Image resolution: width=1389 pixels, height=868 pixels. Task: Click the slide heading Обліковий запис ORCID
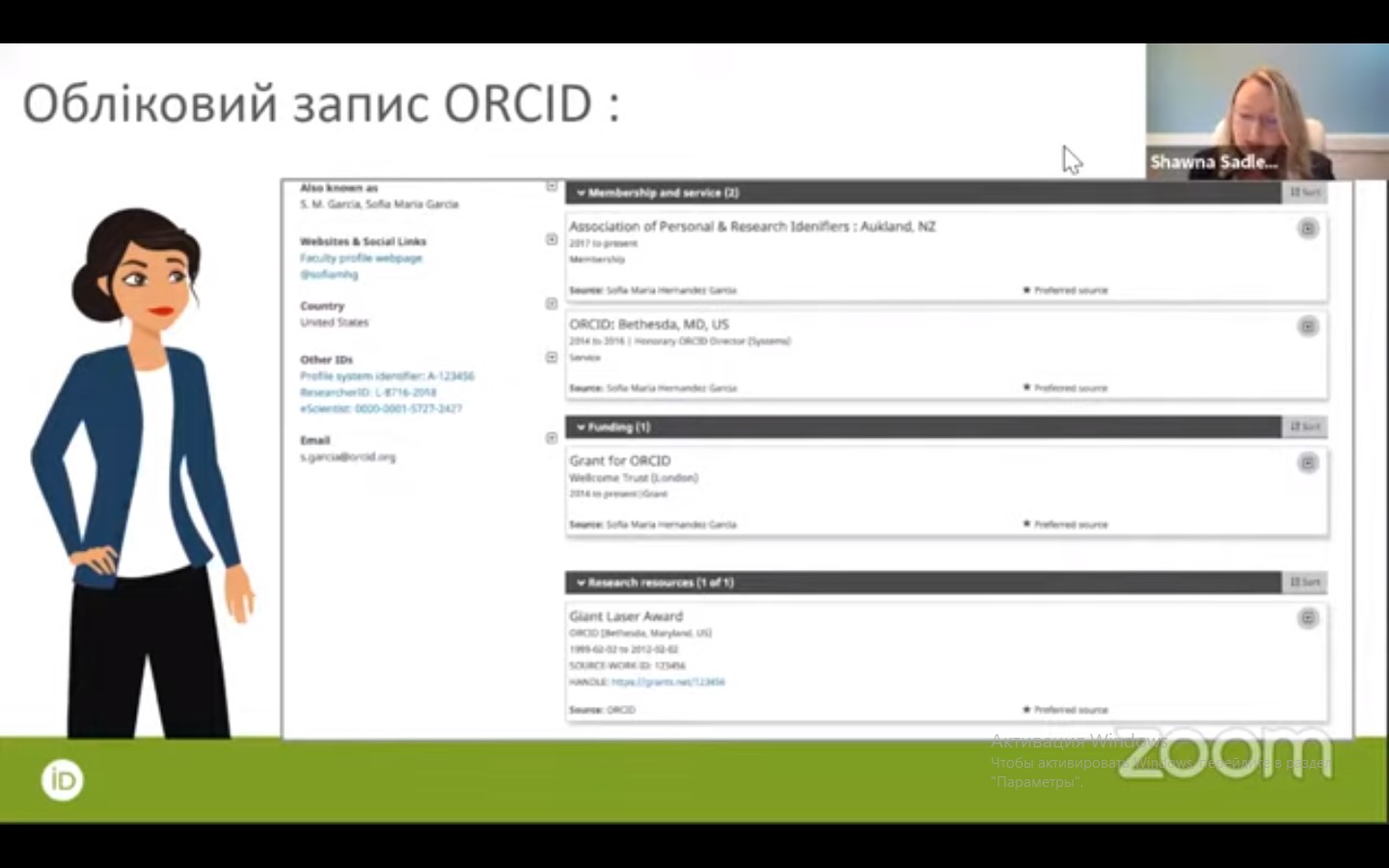(321, 104)
